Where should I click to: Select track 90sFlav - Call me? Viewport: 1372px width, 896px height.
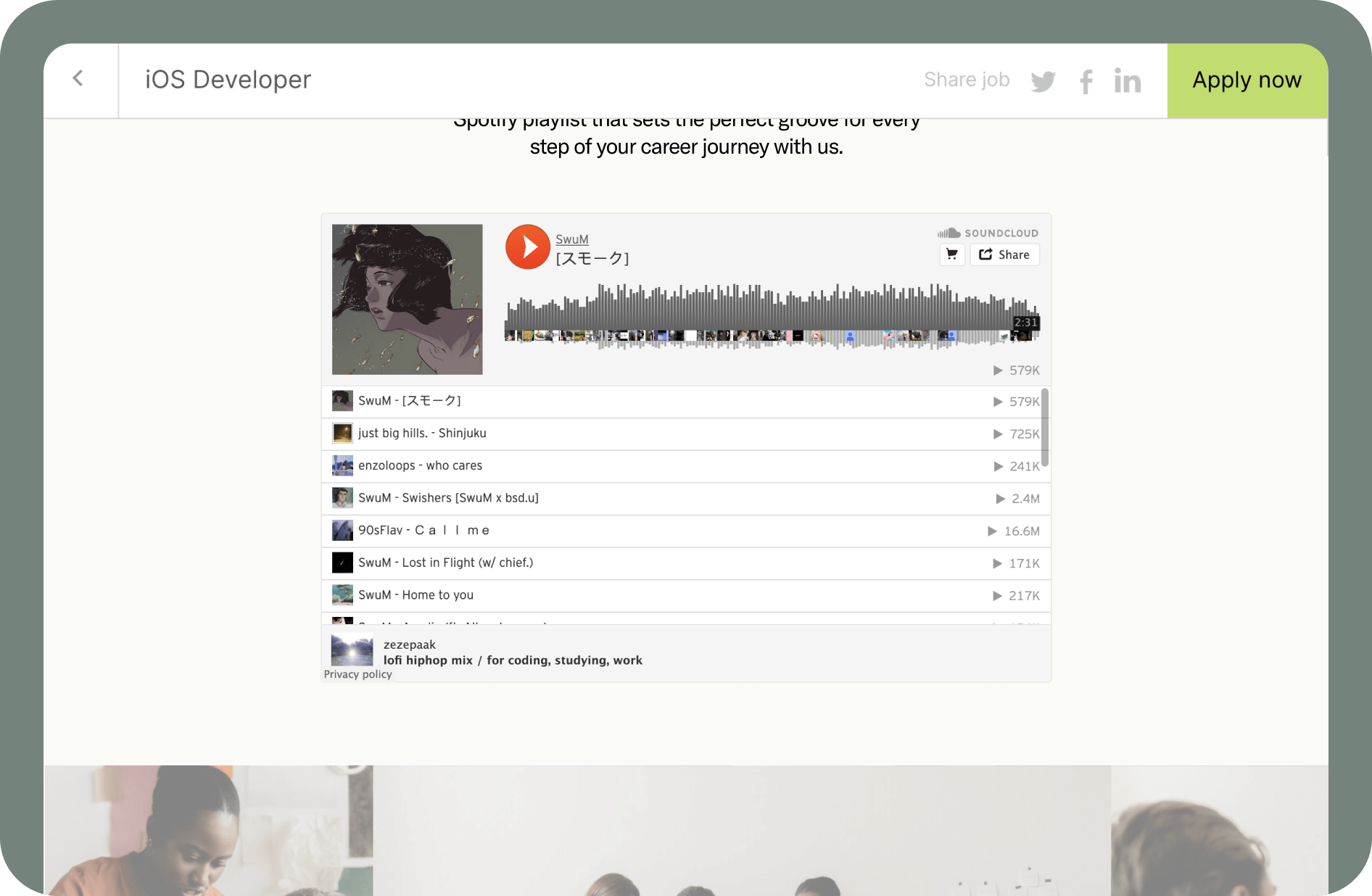(x=682, y=531)
